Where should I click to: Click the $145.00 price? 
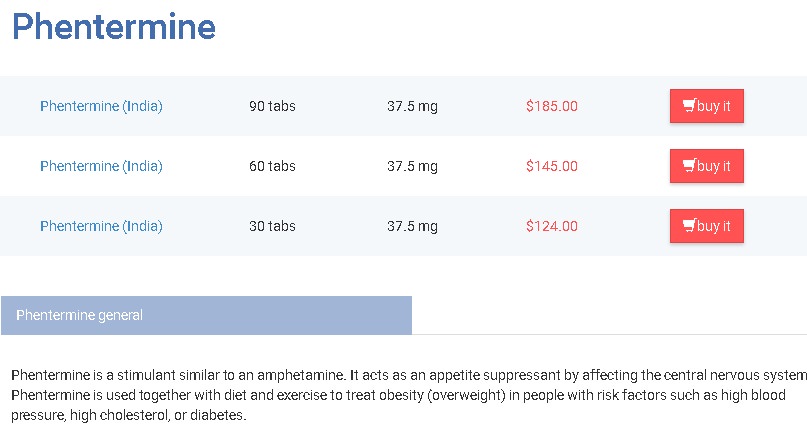tap(552, 166)
